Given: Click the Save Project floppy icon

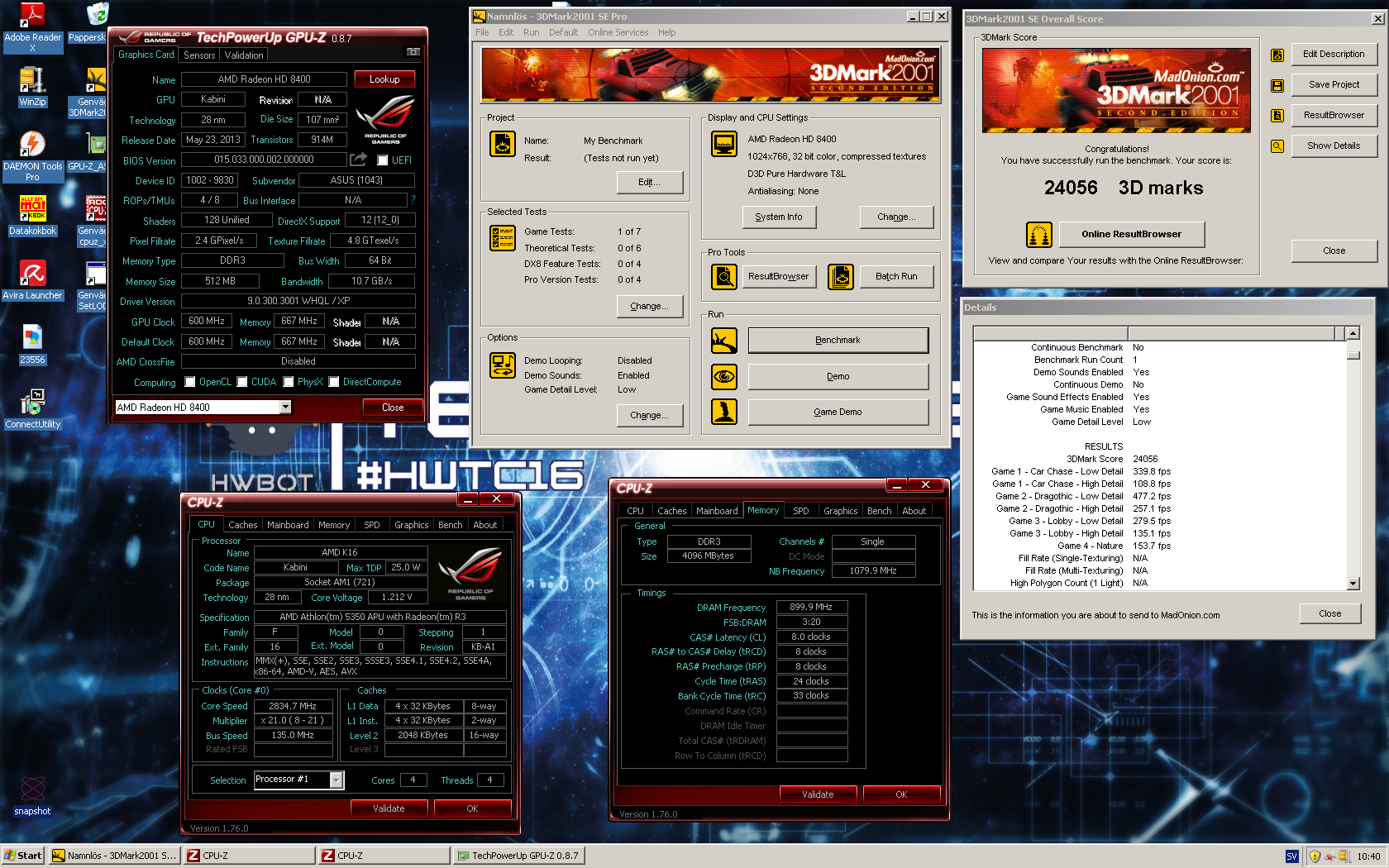Looking at the screenshot, I should click(x=1277, y=85).
